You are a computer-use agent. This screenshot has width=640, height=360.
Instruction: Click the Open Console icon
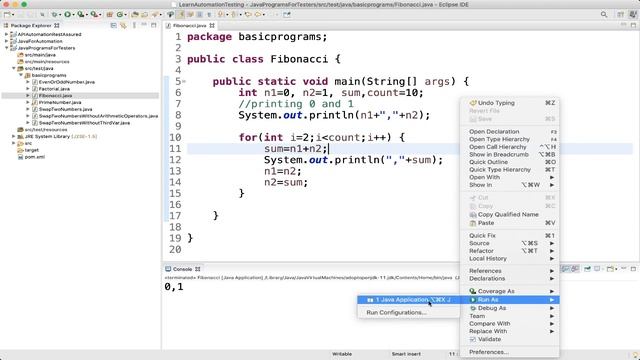[x=610, y=269]
